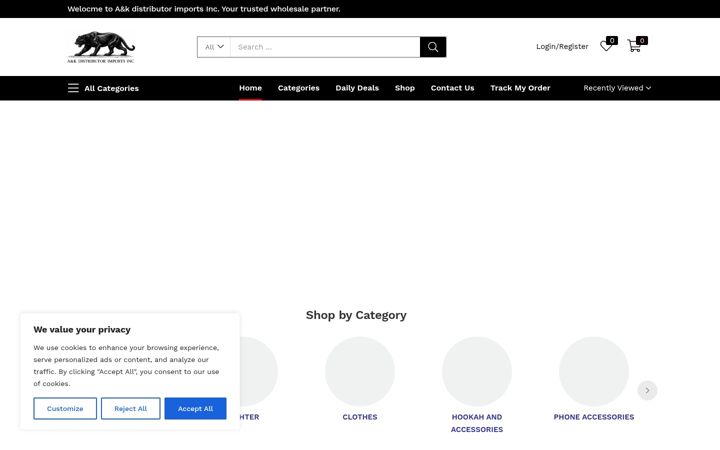
Task: Click the PHONE ACCESSORIES circle thumbnail
Action: click(594, 371)
